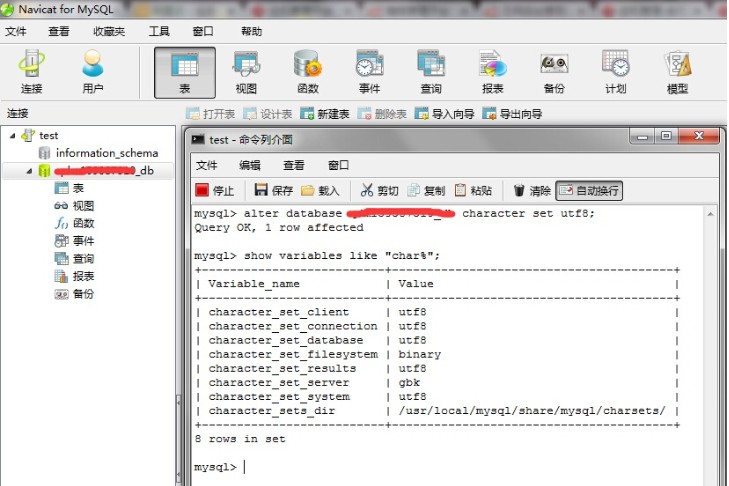Image resolution: width=729 pixels, height=486 pixels.
Task: Open main 文件 (File) menu
Action: (x=16, y=31)
